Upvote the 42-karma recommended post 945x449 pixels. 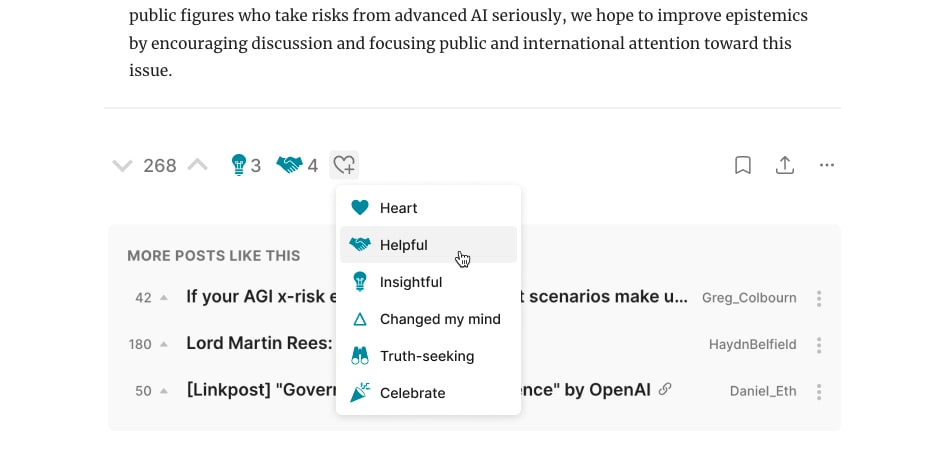(x=164, y=298)
